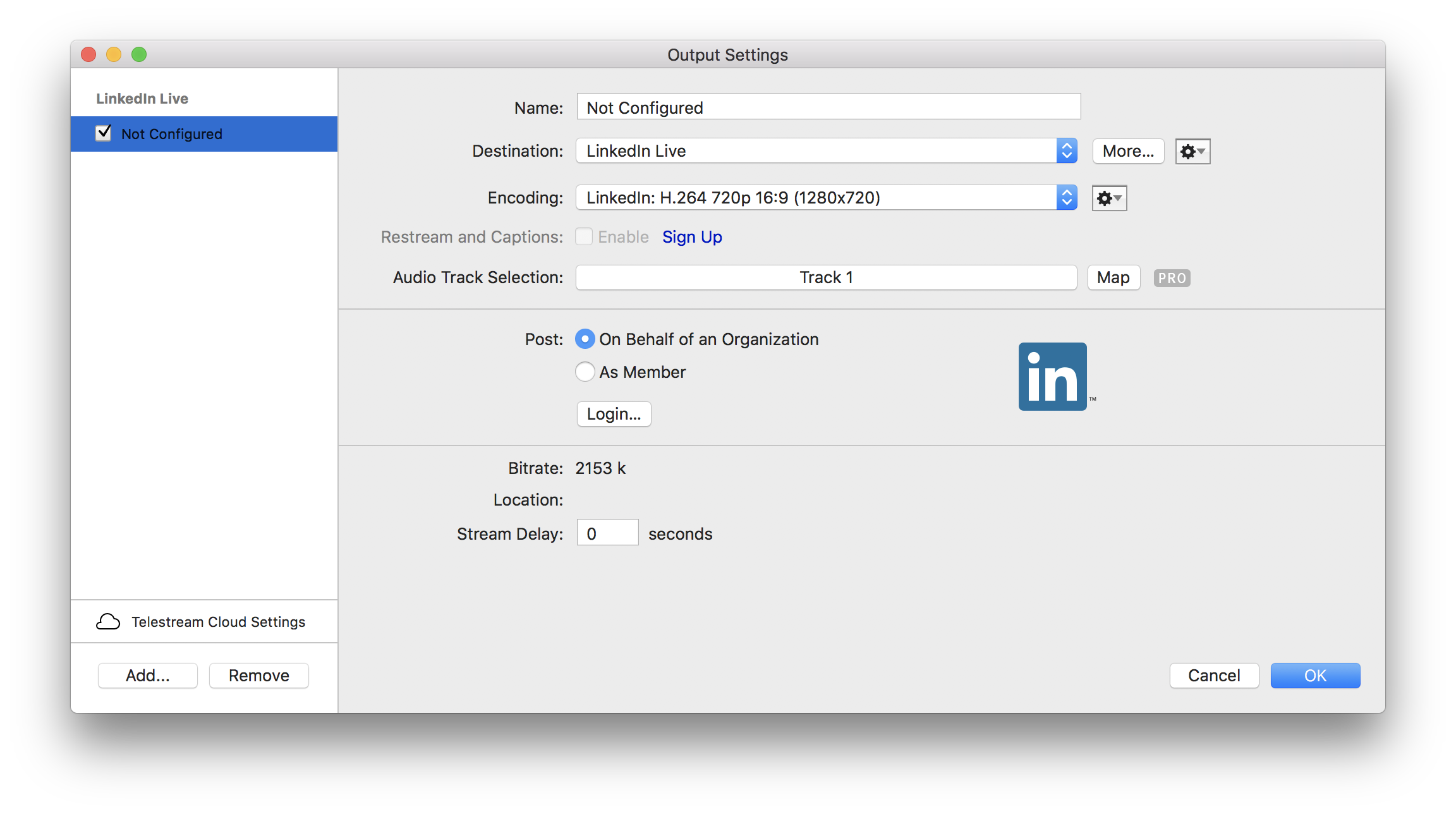
Task: Open the Audio Track 1 selector
Action: click(826, 277)
